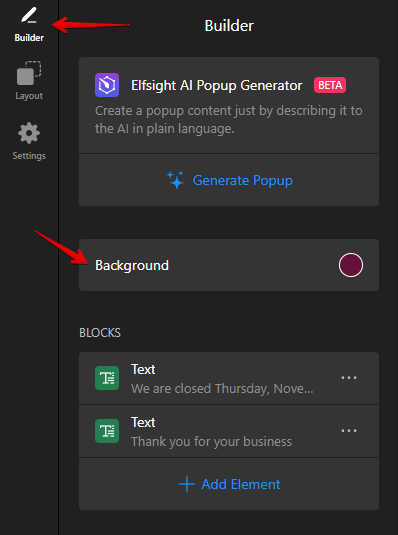Switch to the Settings tab label
The image size is (398, 535).
(29, 156)
